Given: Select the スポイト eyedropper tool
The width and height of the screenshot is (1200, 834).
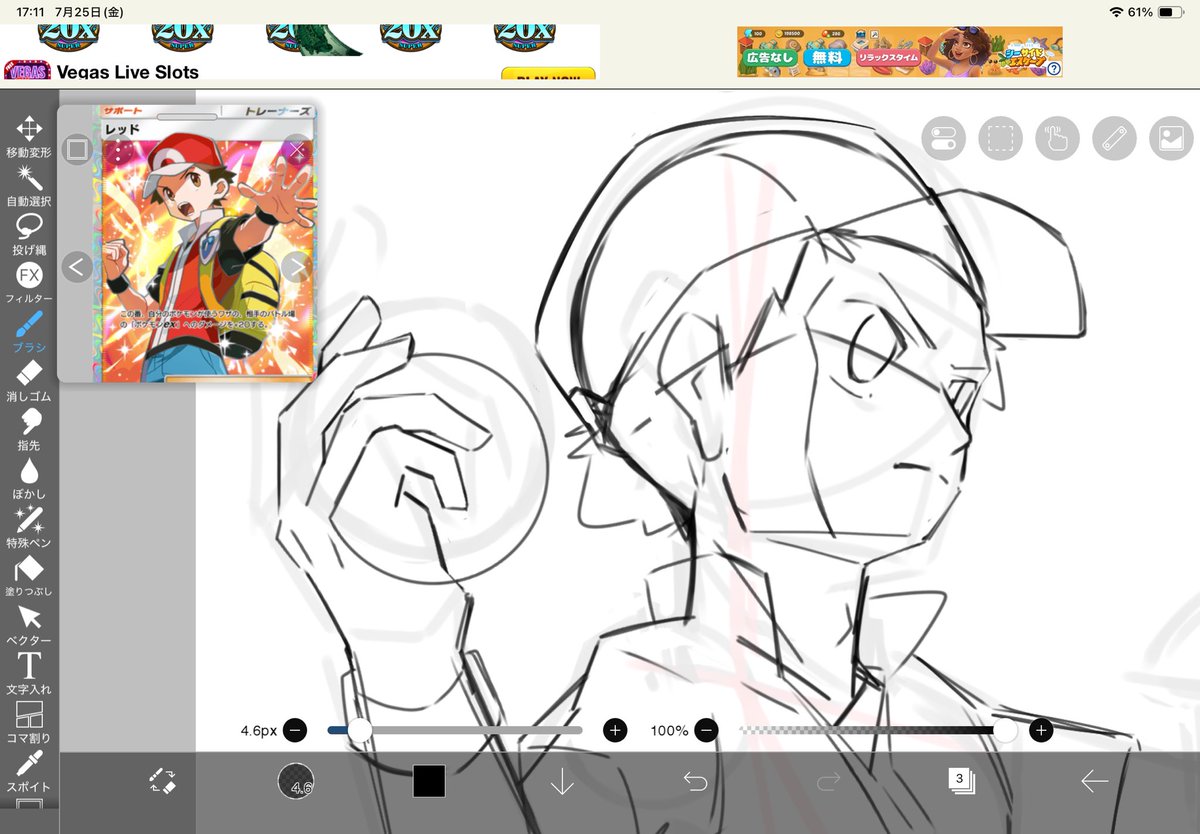Looking at the screenshot, I should coord(29,771).
